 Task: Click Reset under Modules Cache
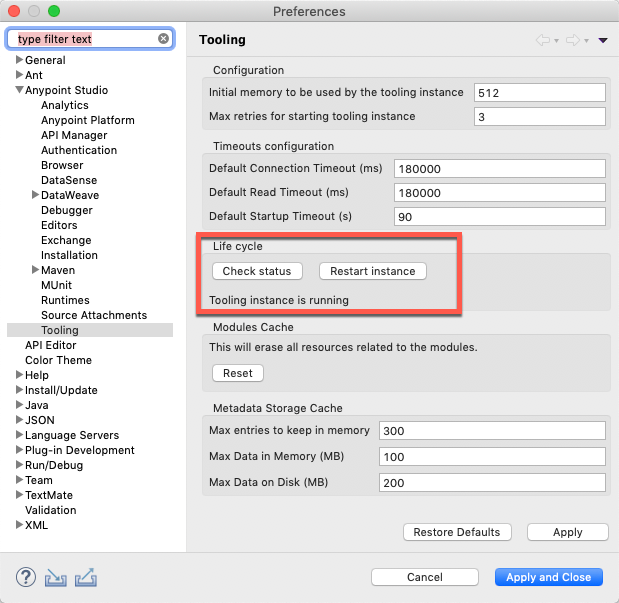click(x=237, y=373)
